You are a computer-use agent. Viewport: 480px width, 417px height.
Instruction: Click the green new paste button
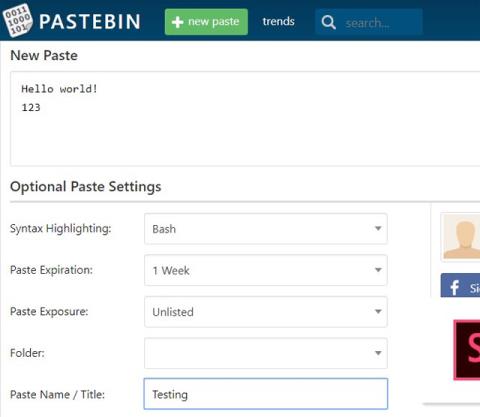[x=206, y=22]
